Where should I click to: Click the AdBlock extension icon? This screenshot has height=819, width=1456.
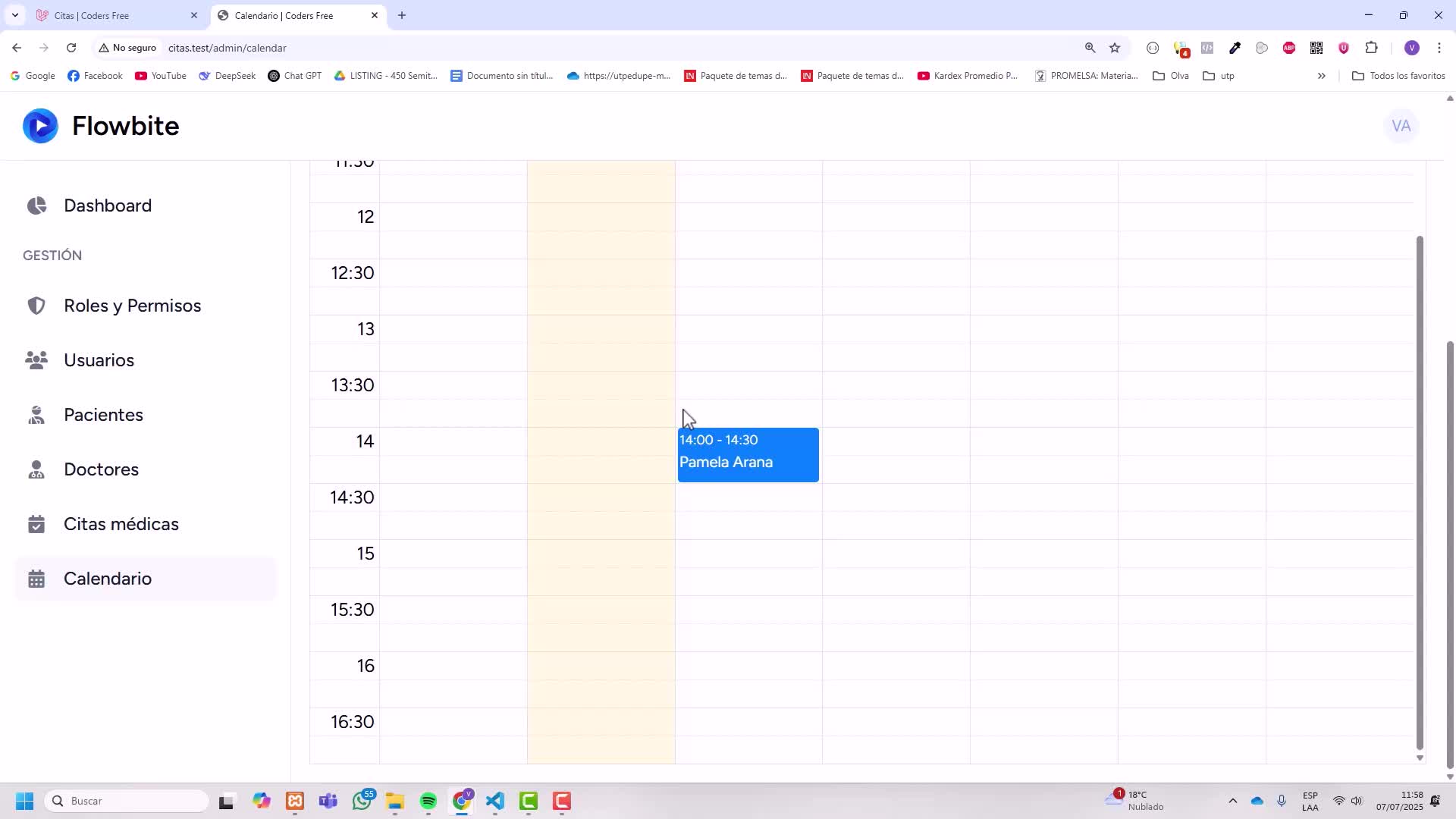[1289, 48]
